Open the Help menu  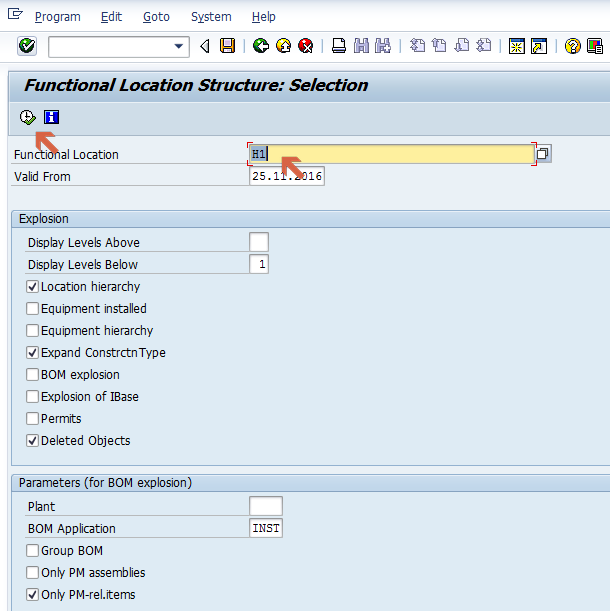263,17
